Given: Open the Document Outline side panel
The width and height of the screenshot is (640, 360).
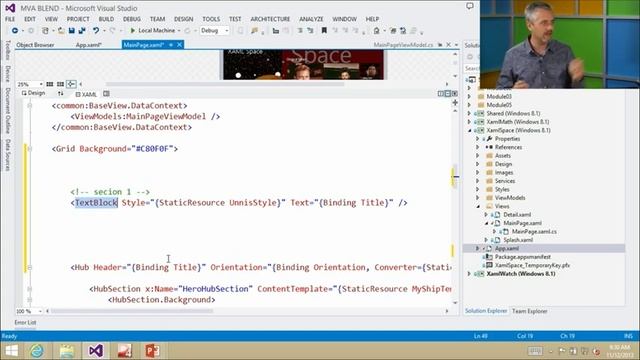Looking at the screenshot, I should [7, 110].
